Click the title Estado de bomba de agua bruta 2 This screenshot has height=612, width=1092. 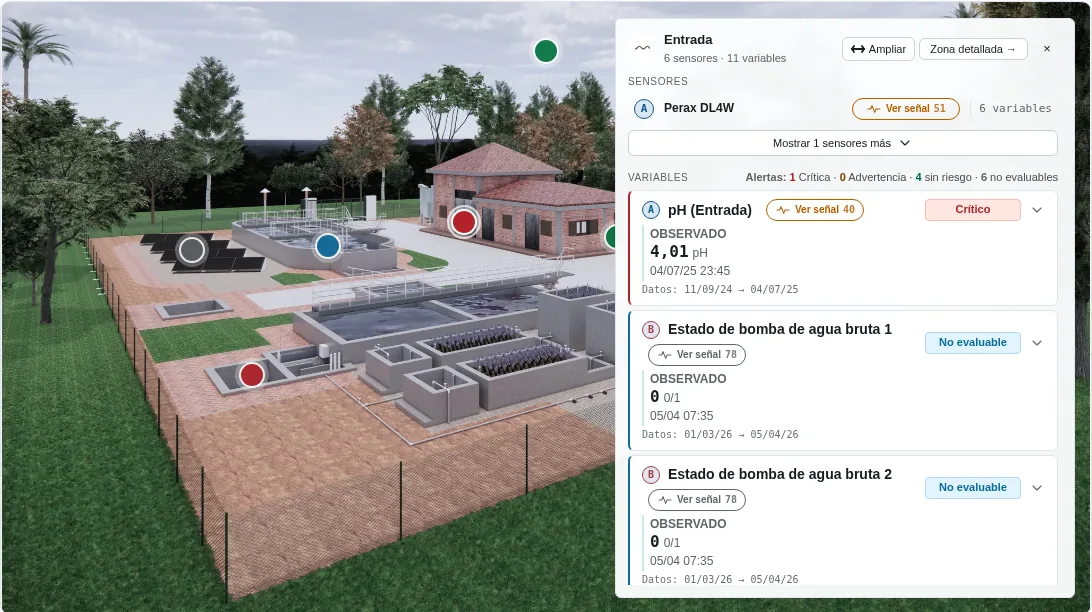[780, 474]
